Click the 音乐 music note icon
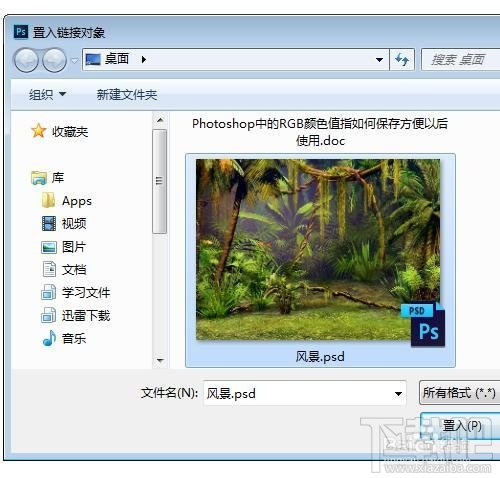Screen dimensions: 500x478 tap(49, 338)
